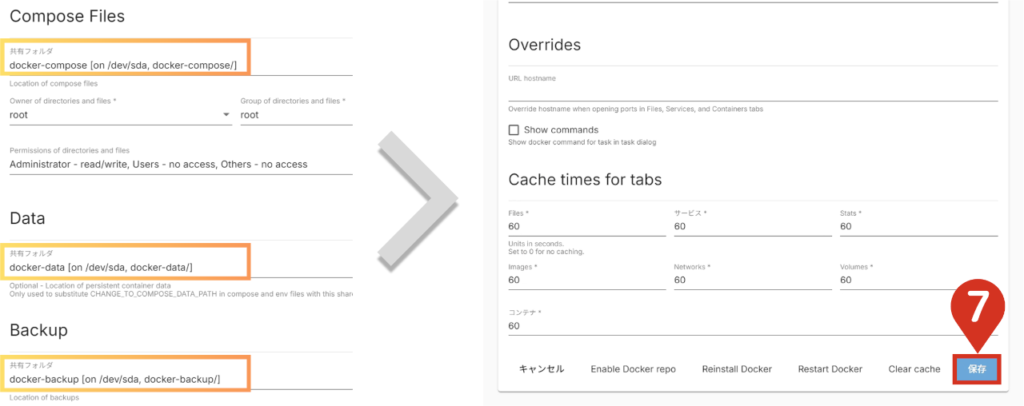This screenshot has width=1024, height=406.
Task: Click Reinstall Docker
Action: 736,369
